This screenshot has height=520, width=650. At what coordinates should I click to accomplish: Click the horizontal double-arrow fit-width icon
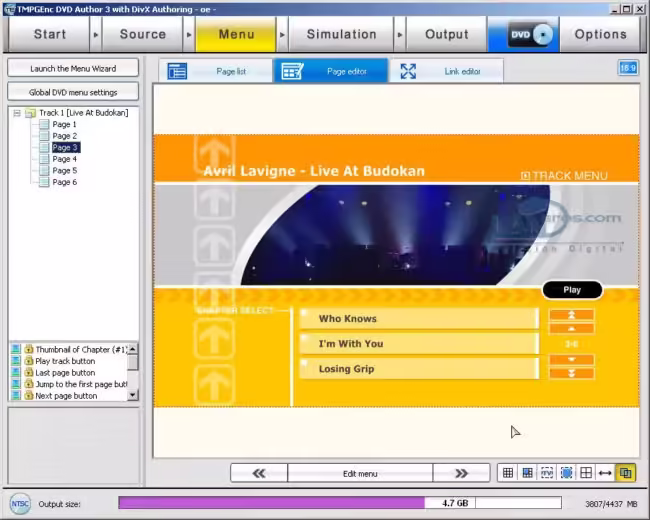pos(605,473)
